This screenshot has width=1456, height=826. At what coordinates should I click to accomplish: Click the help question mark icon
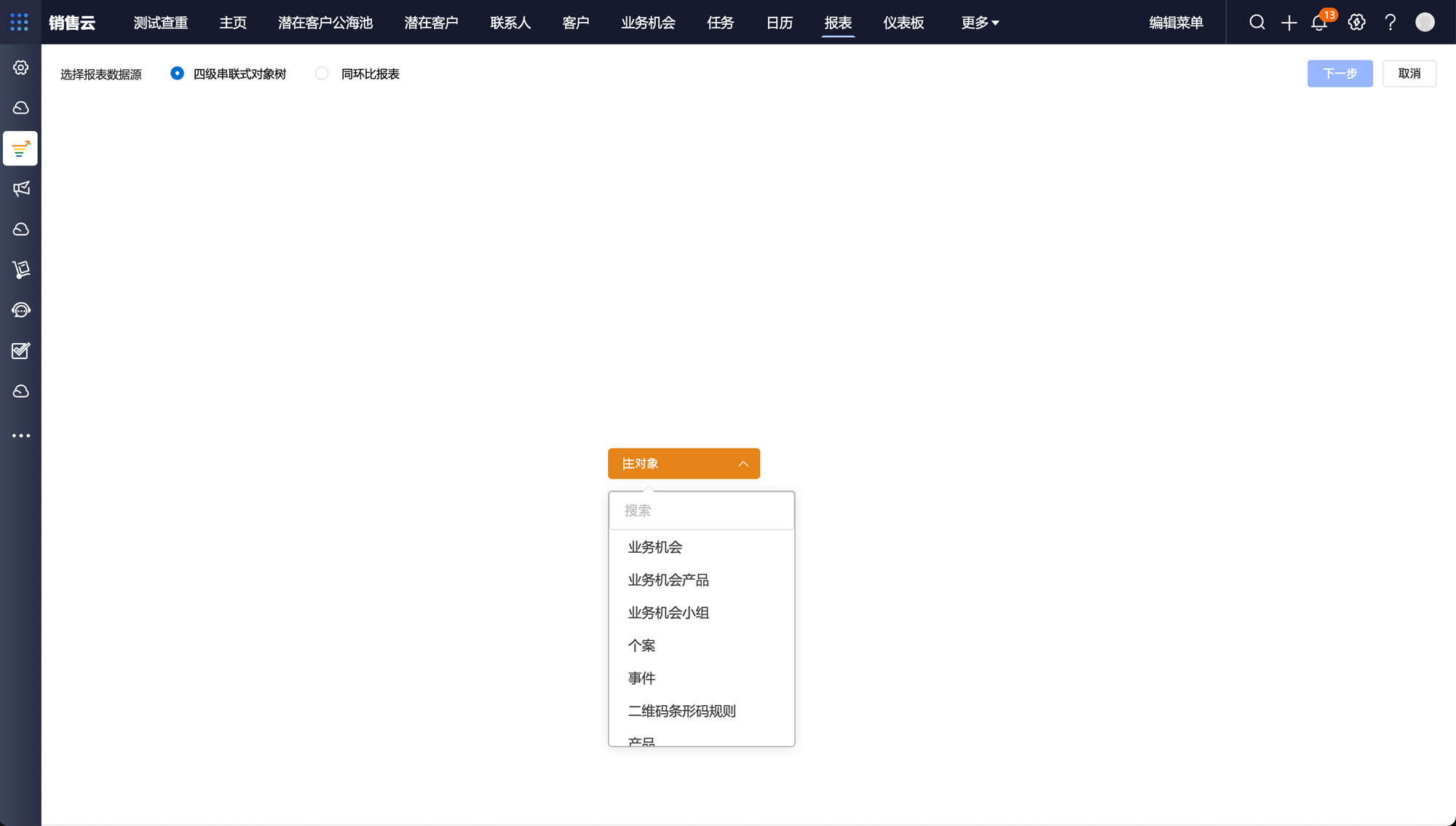[1390, 23]
